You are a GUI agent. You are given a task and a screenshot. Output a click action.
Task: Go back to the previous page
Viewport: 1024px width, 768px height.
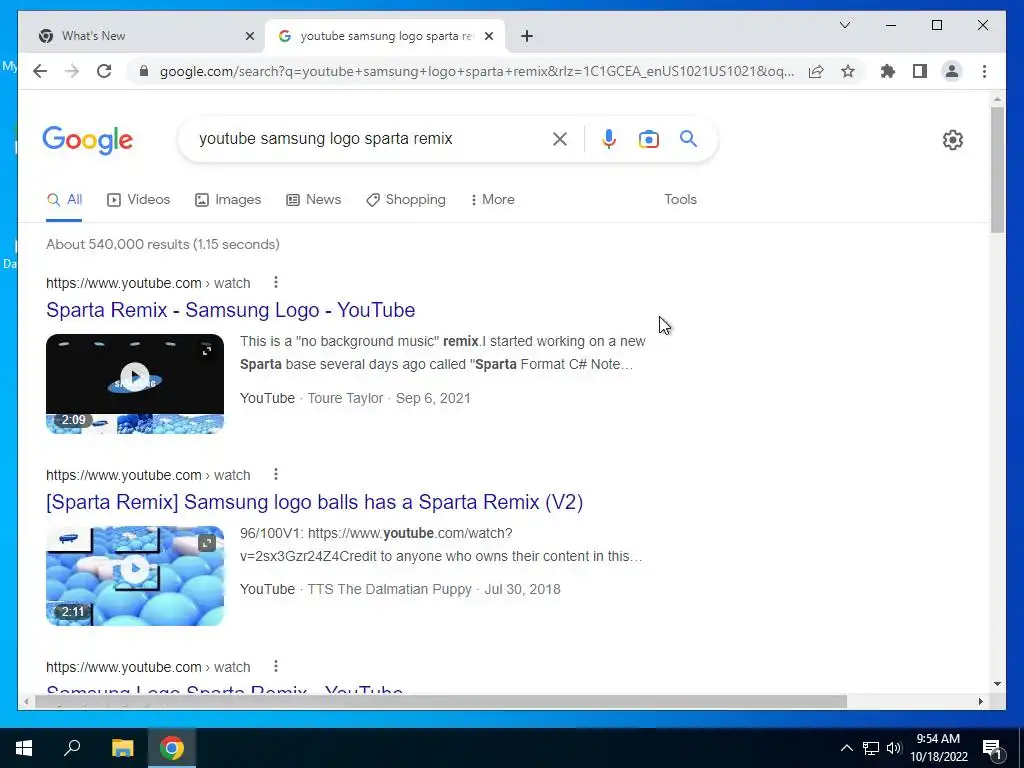click(x=40, y=71)
